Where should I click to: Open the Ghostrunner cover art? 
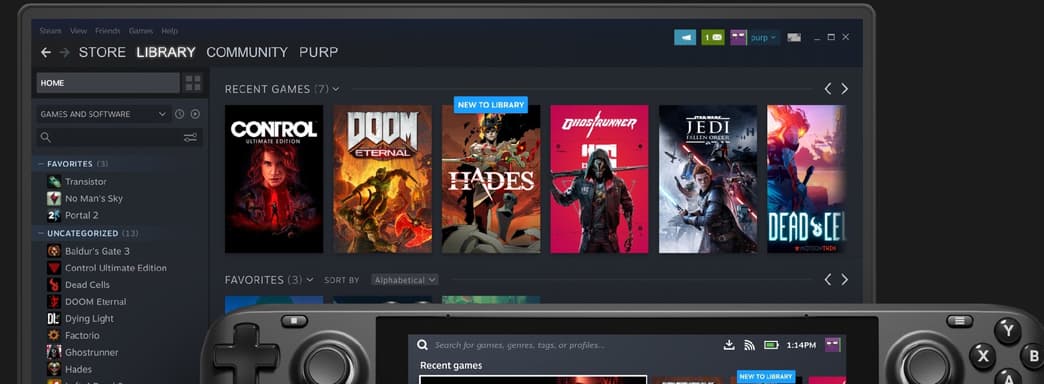599,179
